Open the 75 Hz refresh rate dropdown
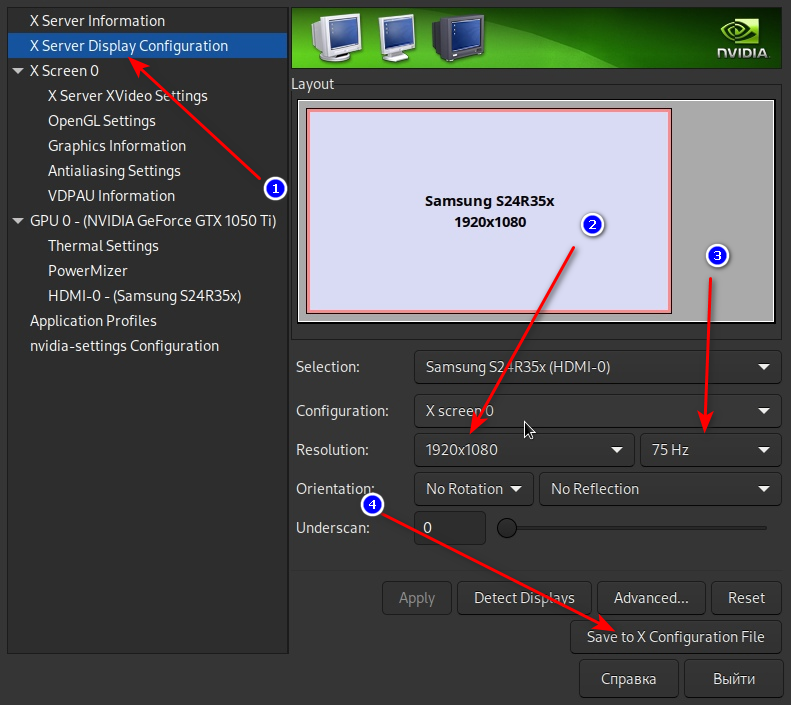 tap(710, 450)
